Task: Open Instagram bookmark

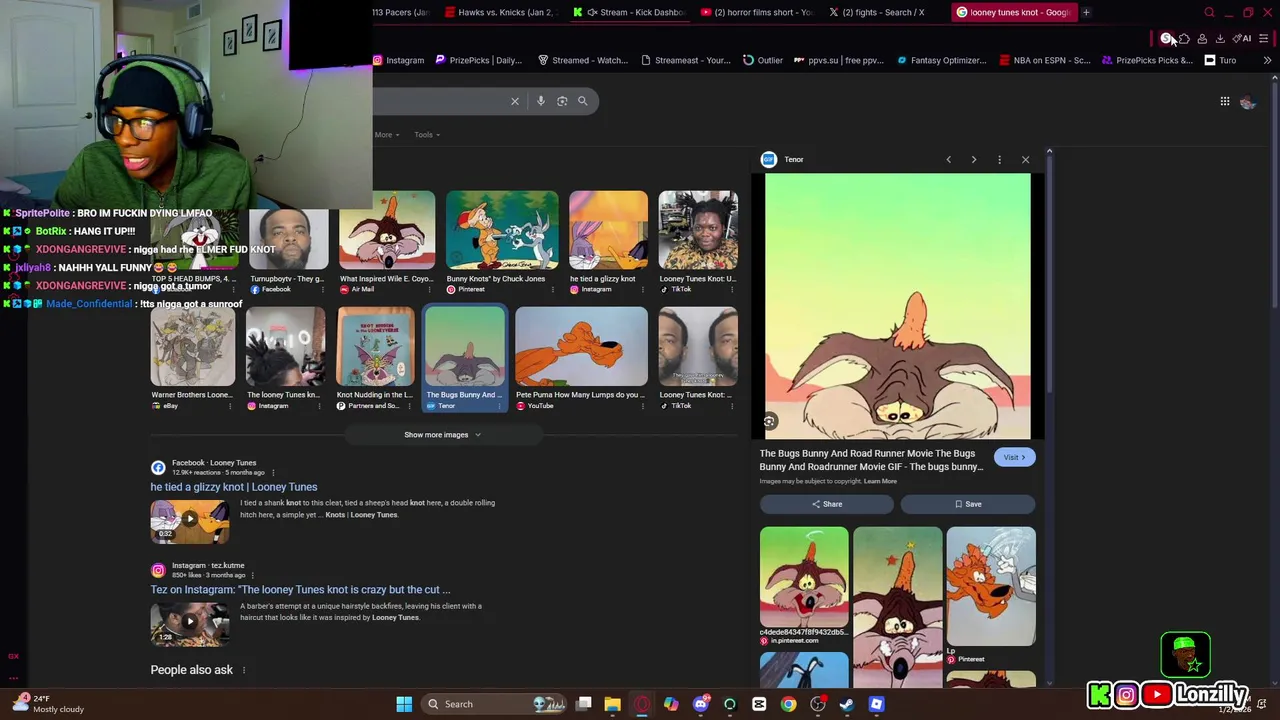Action: pos(398,60)
